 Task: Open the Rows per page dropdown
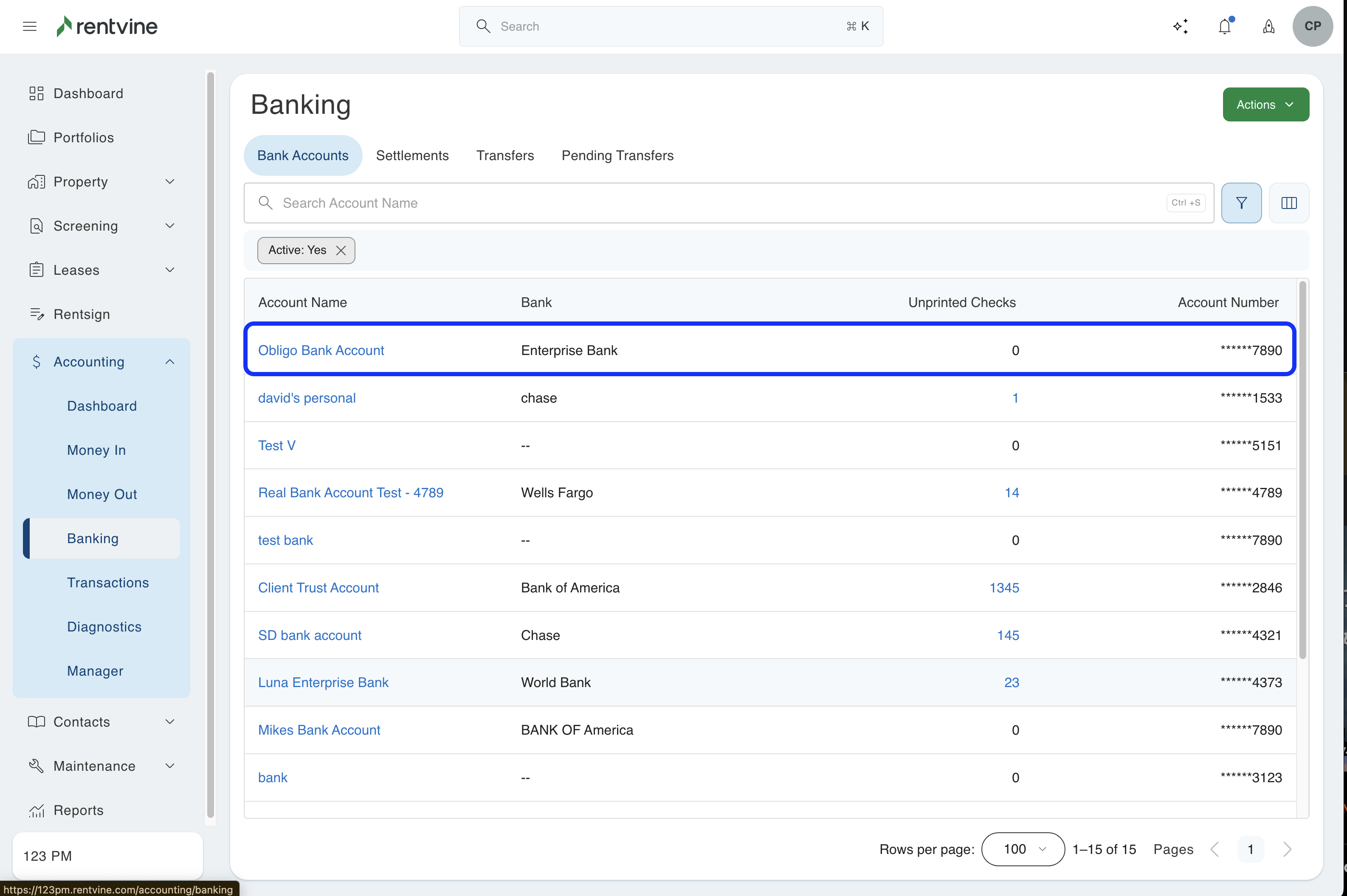(x=1023, y=849)
